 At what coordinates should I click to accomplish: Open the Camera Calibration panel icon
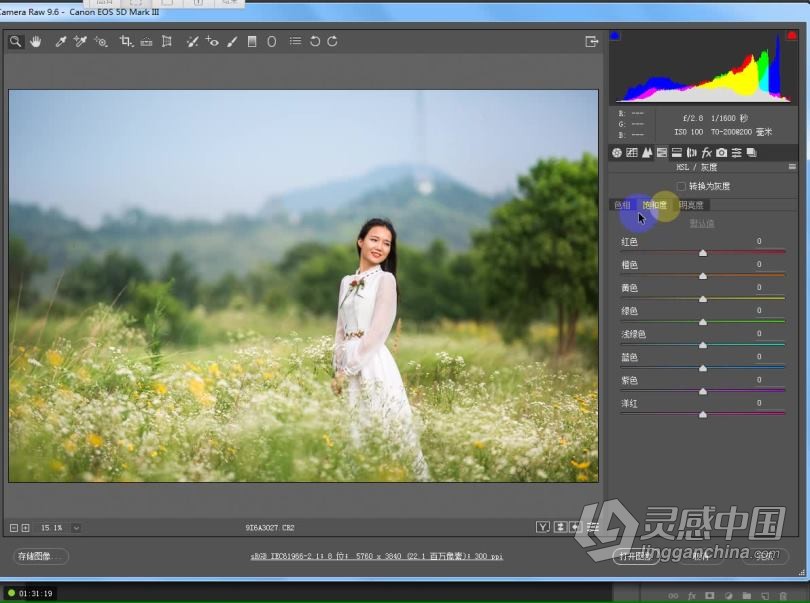[x=722, y=152]
